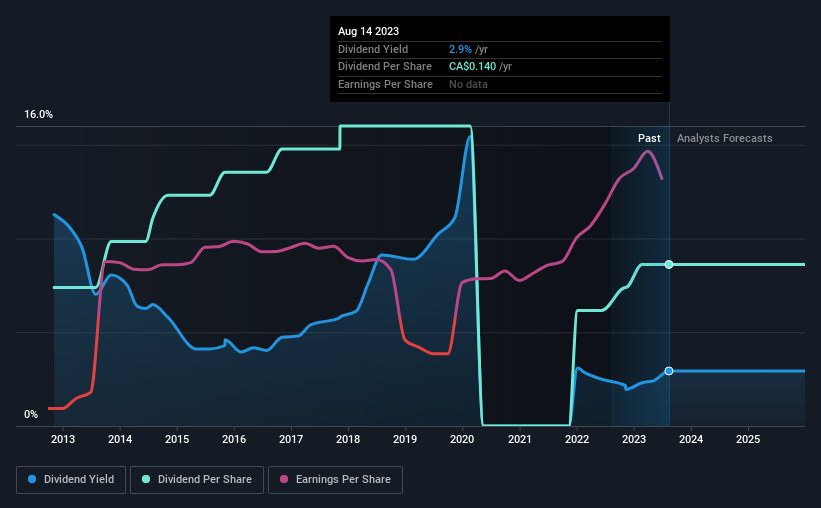Click the 'CA$0.140' dividend per share value
This screenshot has height=508, width=821.
(x=472, y=67)
